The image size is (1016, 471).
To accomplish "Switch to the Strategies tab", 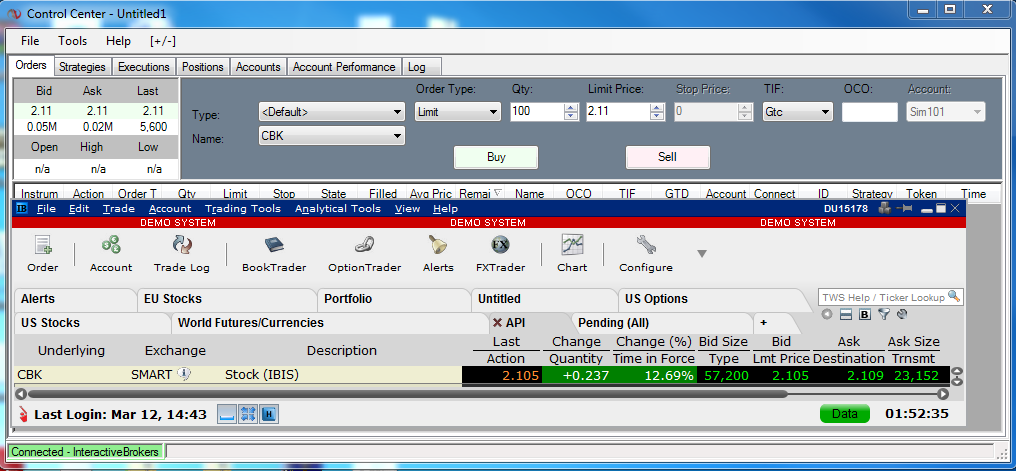I will coord(82,67).
